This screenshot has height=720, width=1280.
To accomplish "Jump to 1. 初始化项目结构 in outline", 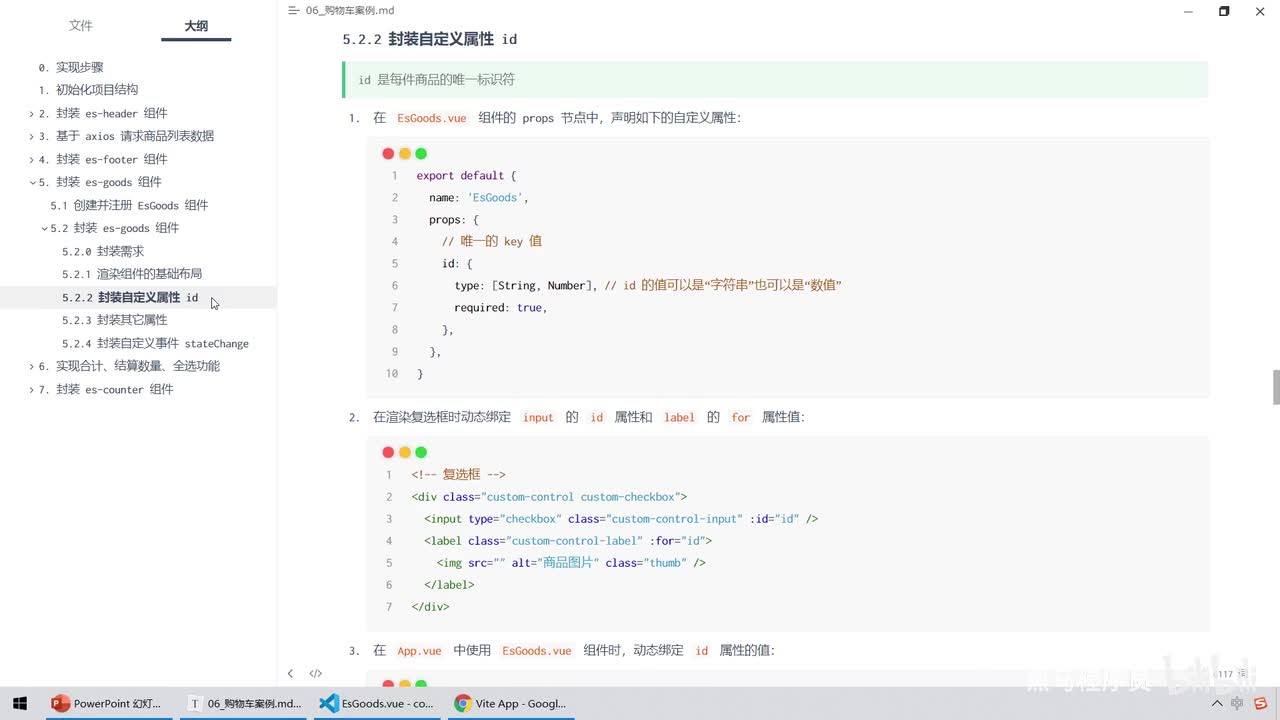I will [x=88, y=90].
